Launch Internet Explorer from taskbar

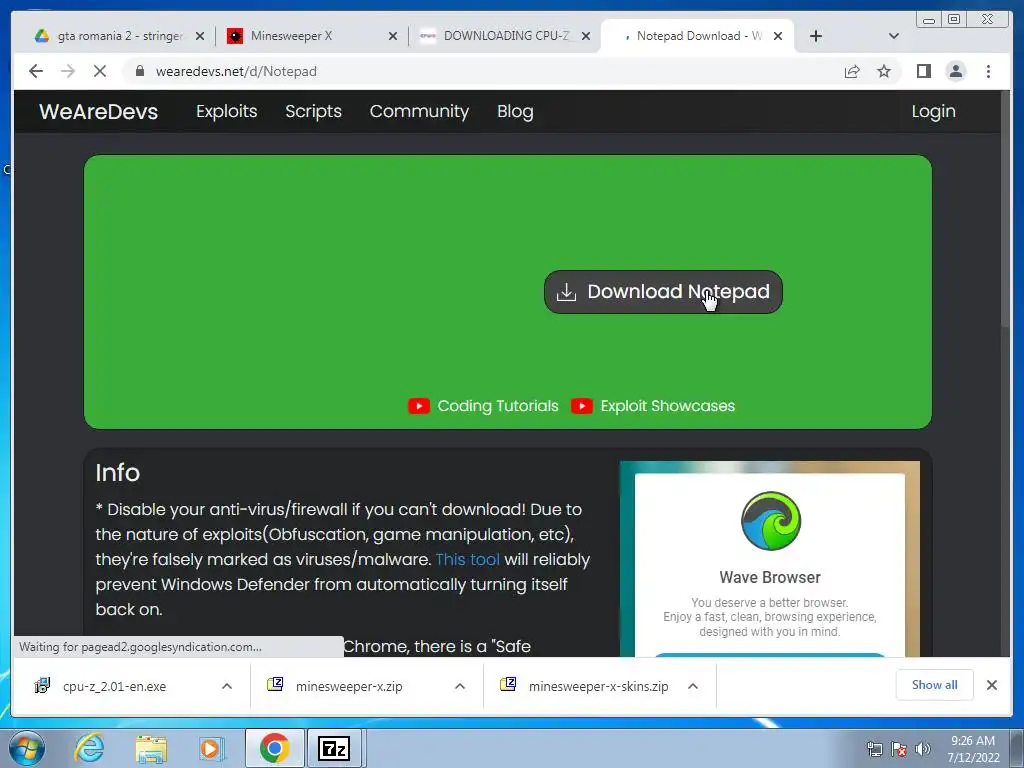coord(89,748)
